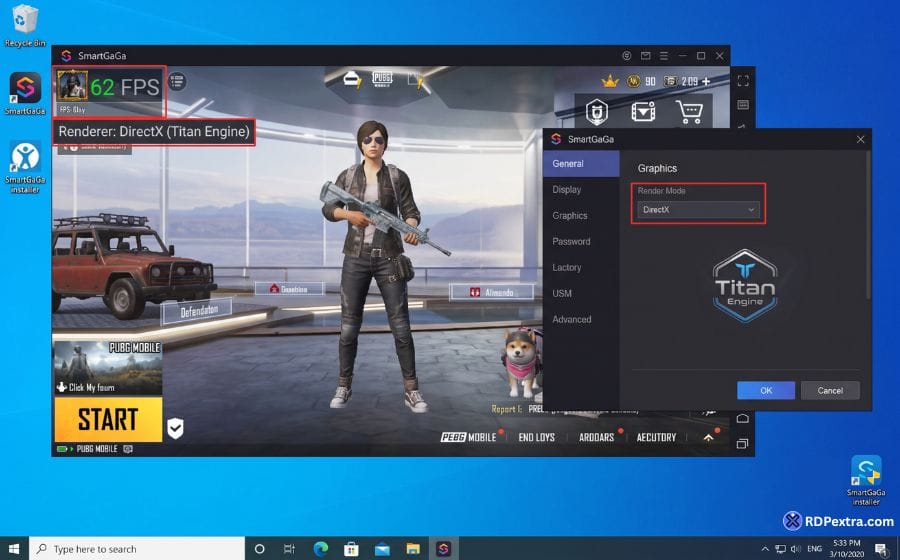Open the Windows Start menu
The image size is (900, 560).
14,549
